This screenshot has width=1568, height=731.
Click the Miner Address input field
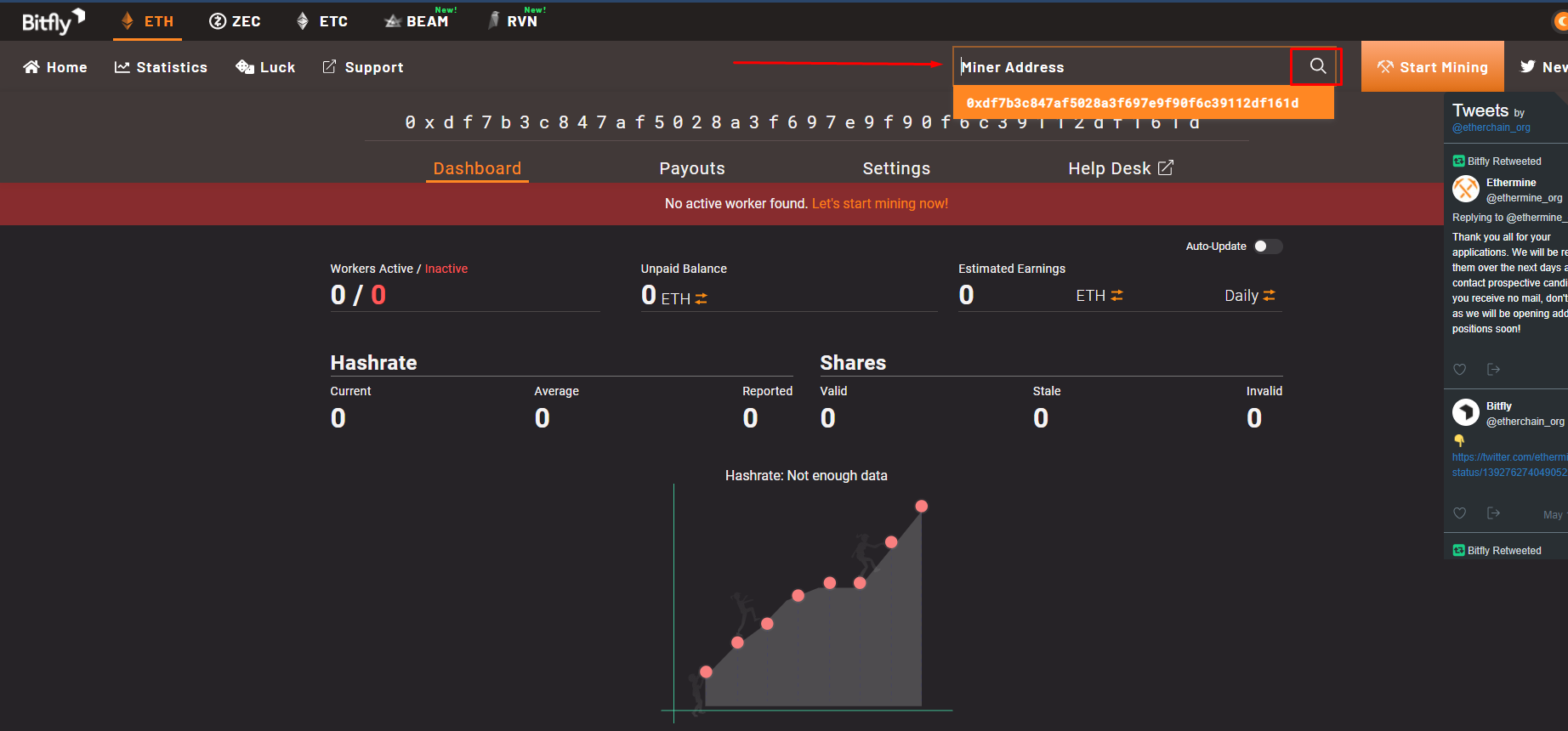pyautogui.click(x=1122, y=67)
